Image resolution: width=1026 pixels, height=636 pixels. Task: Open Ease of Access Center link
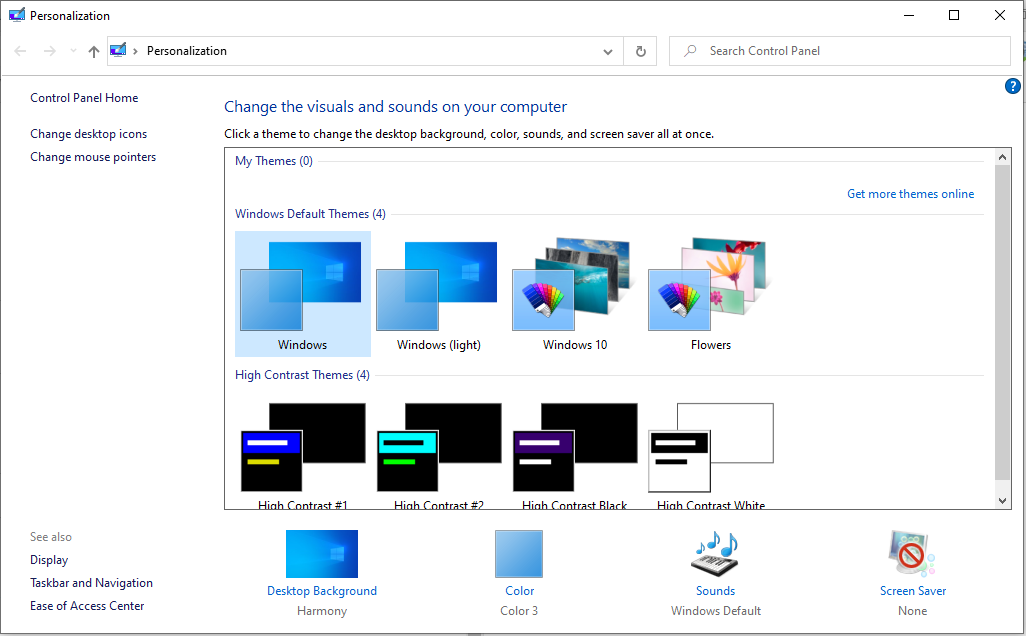[87, 606]
